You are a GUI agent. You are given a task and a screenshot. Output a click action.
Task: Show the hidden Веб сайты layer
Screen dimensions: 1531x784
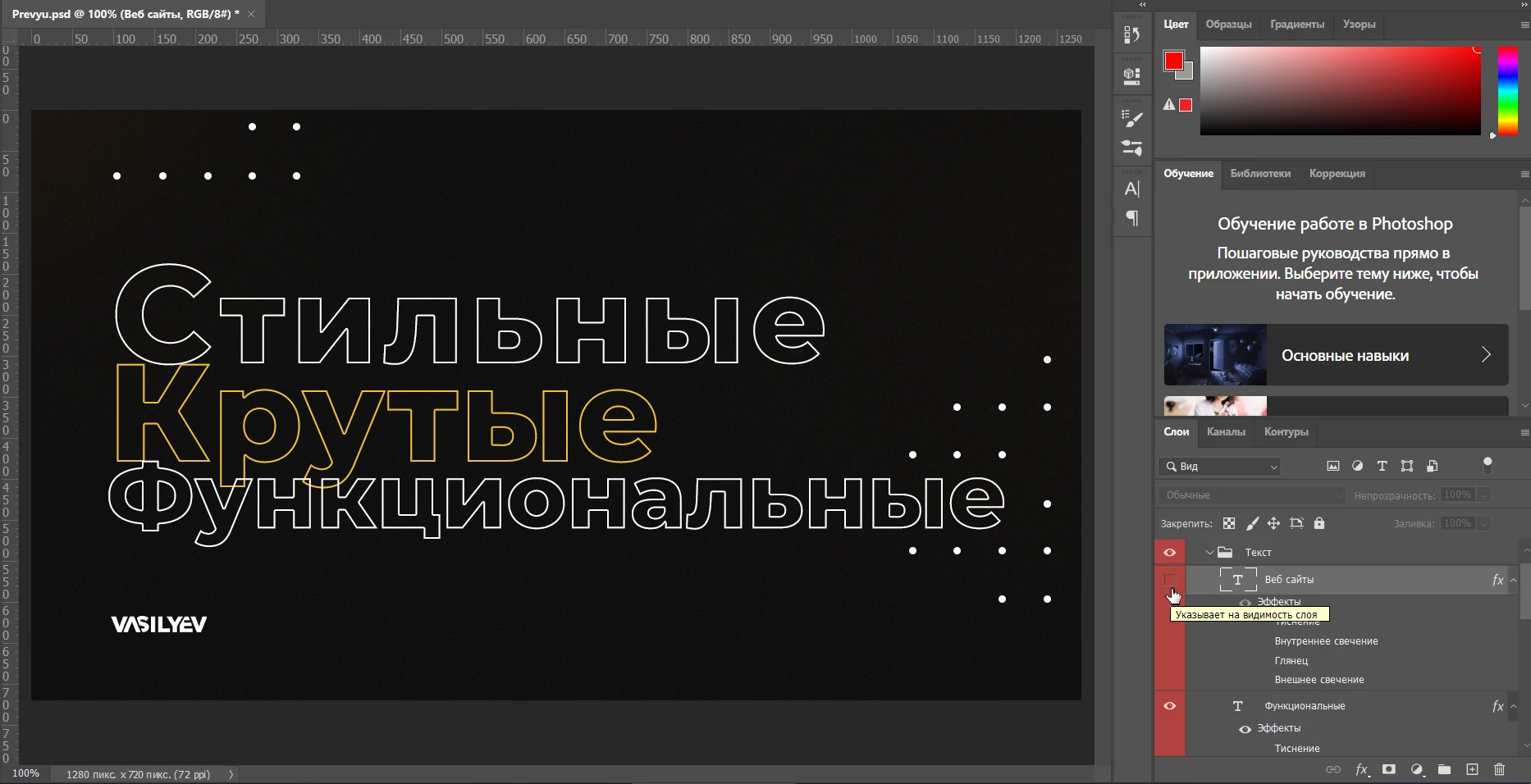click(x=1169, y=580)
